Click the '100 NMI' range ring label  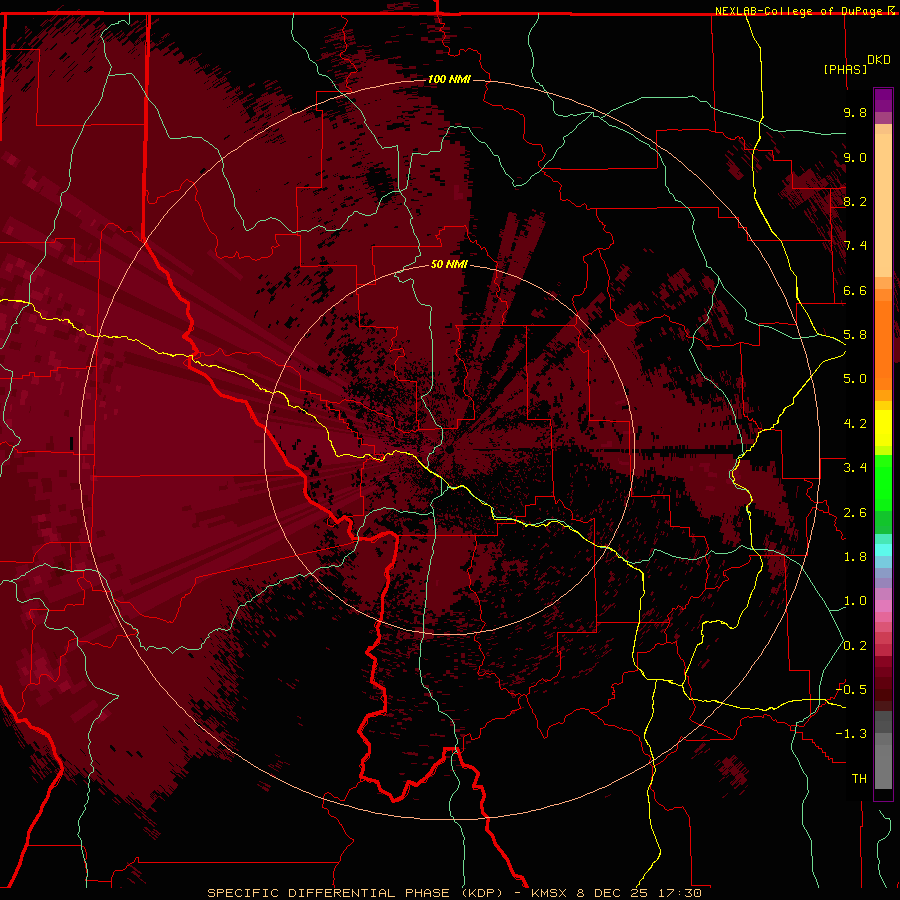coord(449,79)
